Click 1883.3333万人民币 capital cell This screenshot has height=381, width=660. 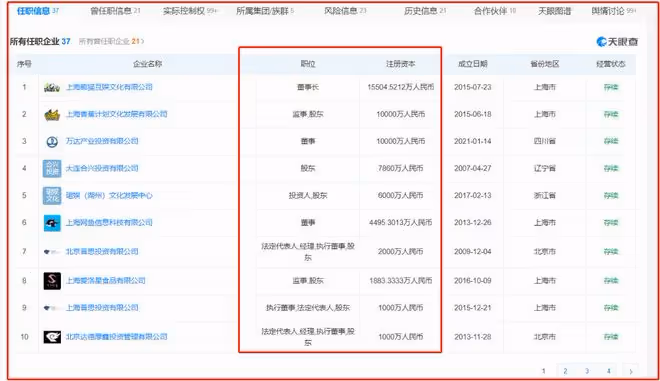(400, 280)
